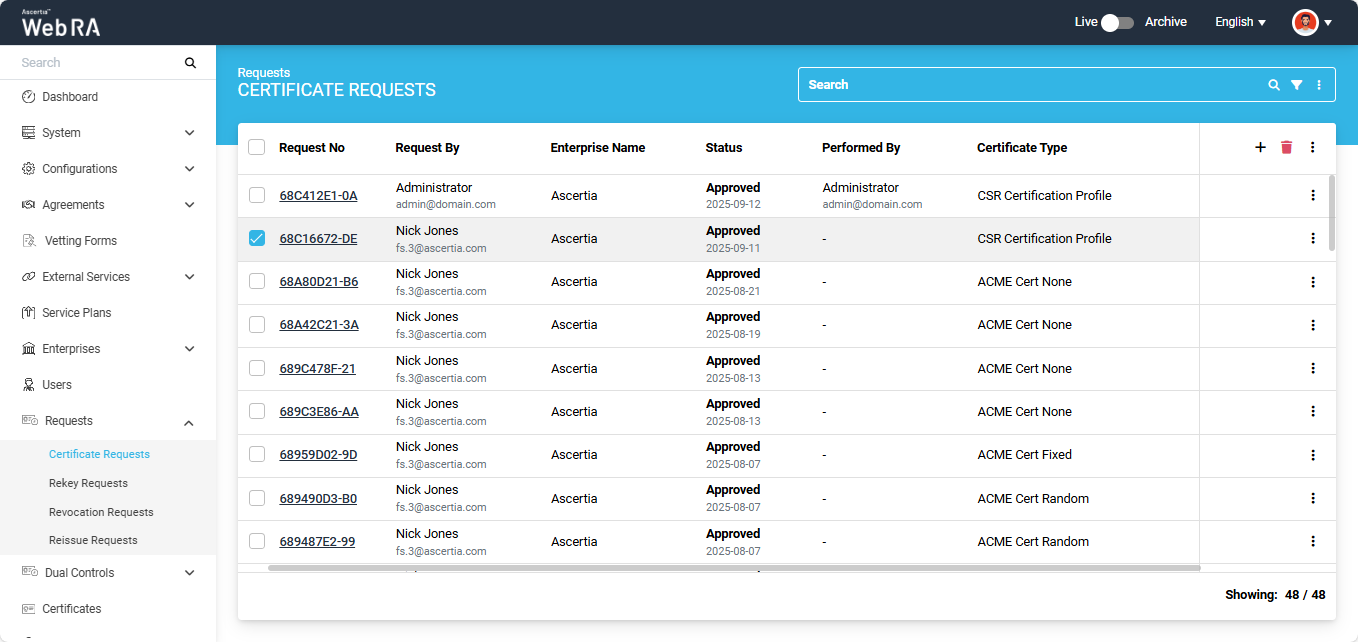The image size is (1358, 642).
Task: Click the Certificates icon in sidebar
Action: tap(29, 609)
